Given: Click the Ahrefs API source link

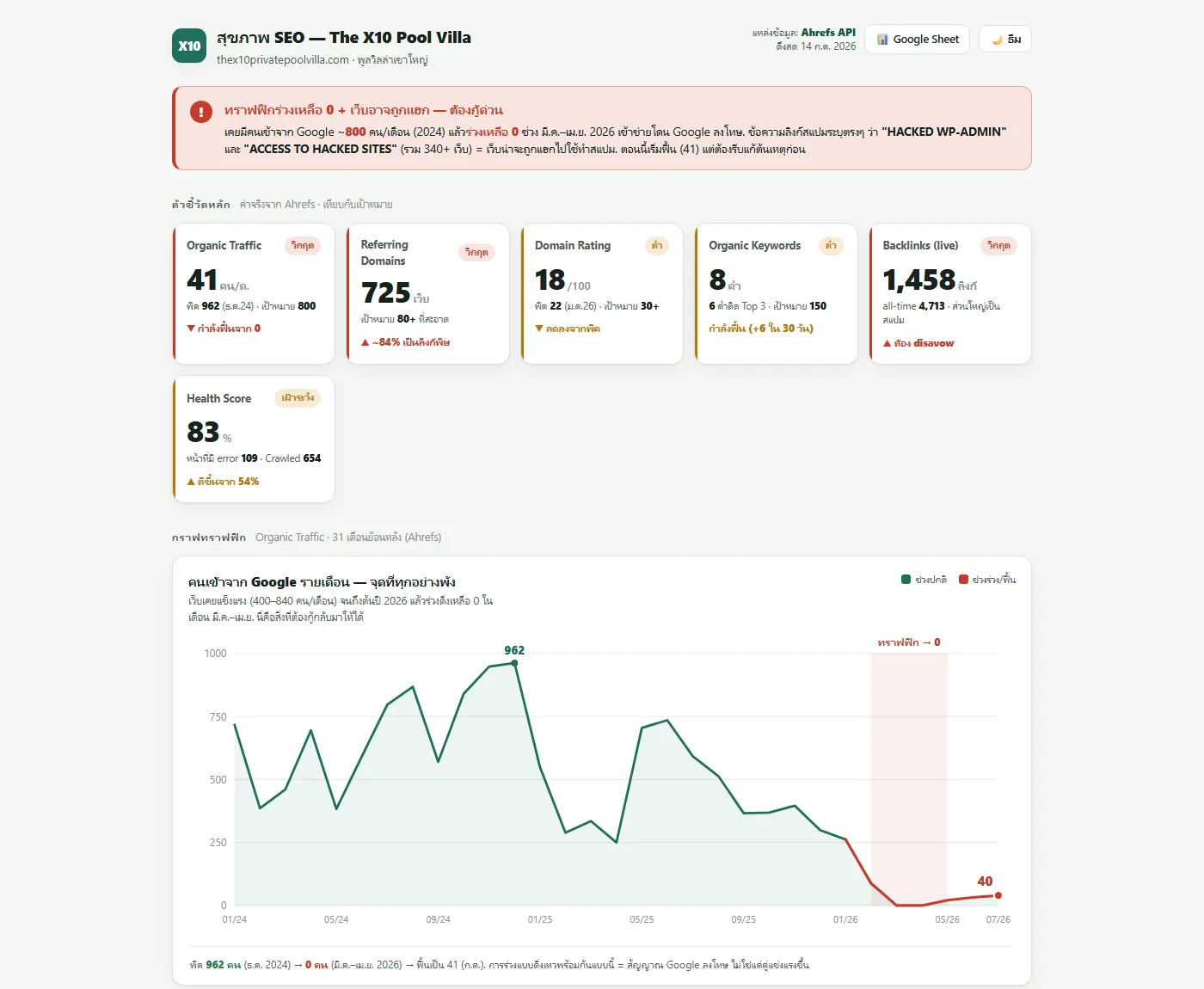Looking at the screenshot, I should [828, 33].
